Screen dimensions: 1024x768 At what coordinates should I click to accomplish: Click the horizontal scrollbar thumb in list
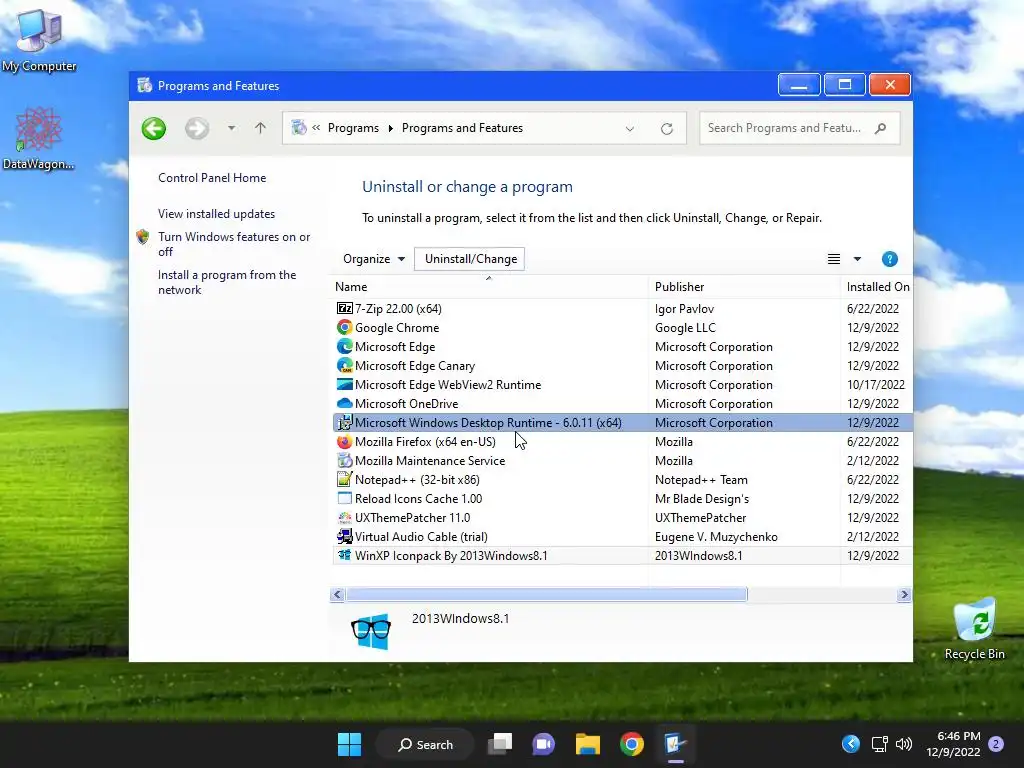(x=546, y=594)
